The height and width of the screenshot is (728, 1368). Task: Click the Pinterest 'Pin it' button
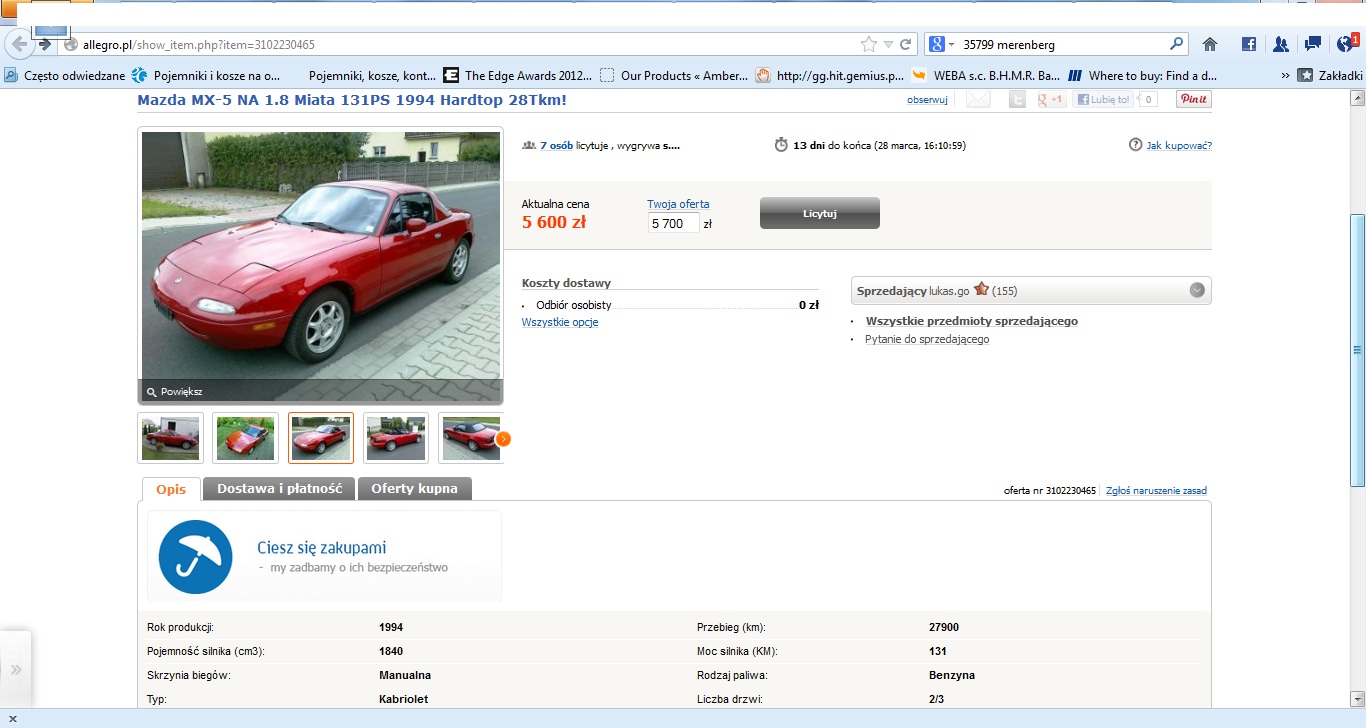point(1193,99)
